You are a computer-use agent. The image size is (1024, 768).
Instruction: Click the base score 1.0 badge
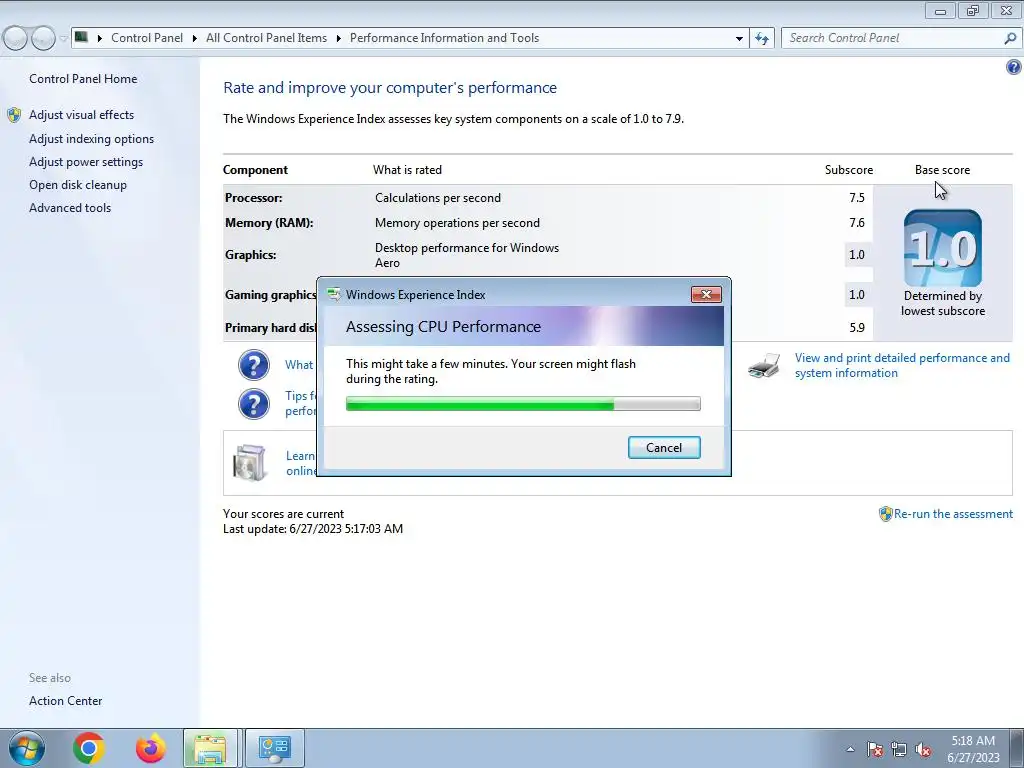click(942, 248)
